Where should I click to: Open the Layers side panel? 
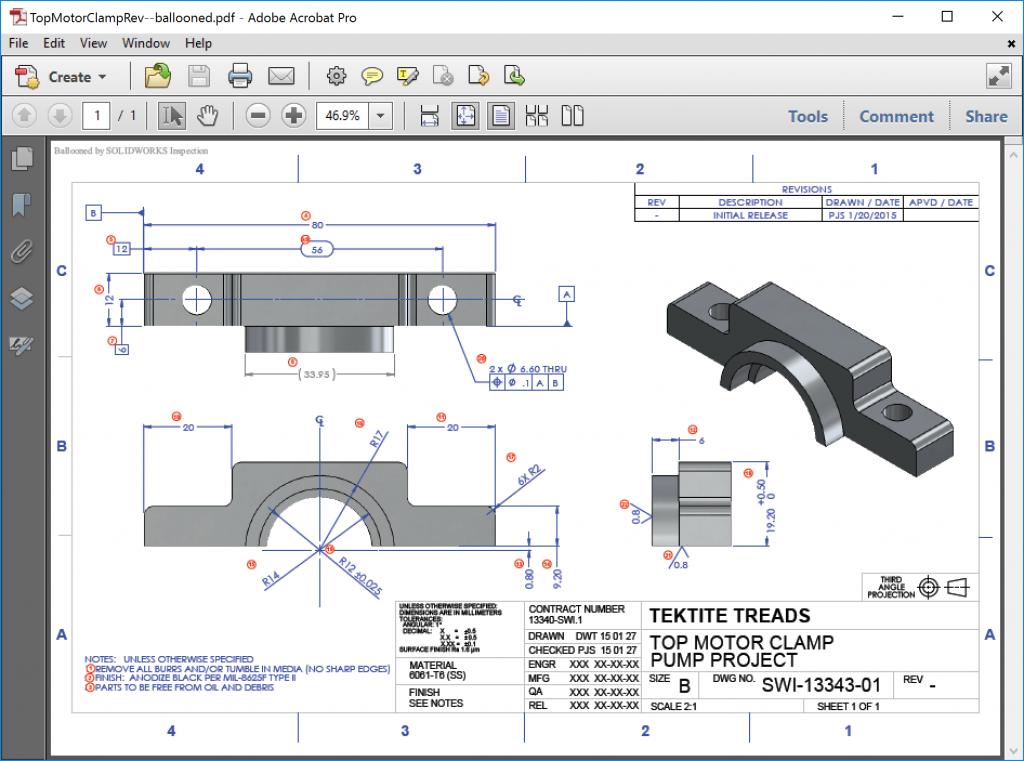pos(22,299)
